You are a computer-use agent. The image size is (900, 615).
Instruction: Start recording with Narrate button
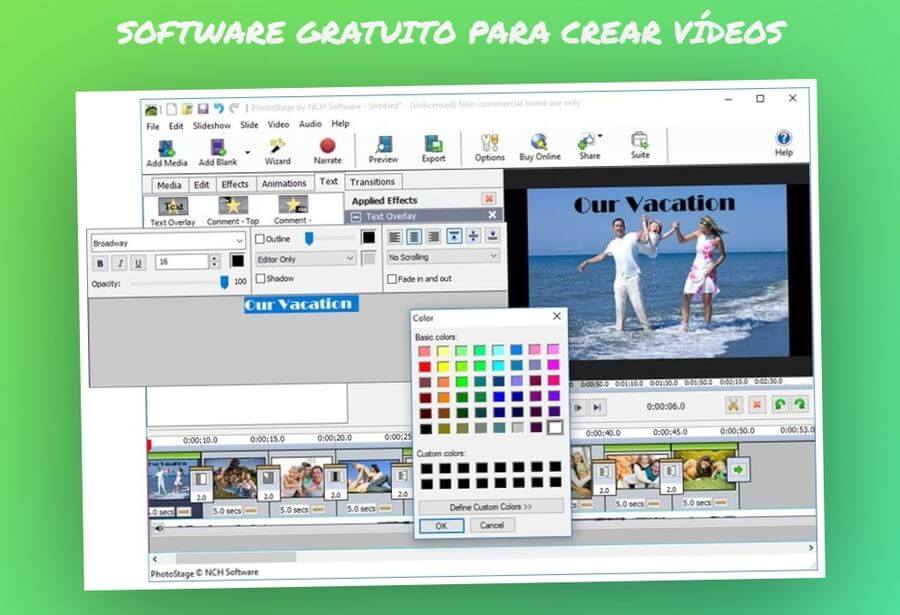click(328, 151)
